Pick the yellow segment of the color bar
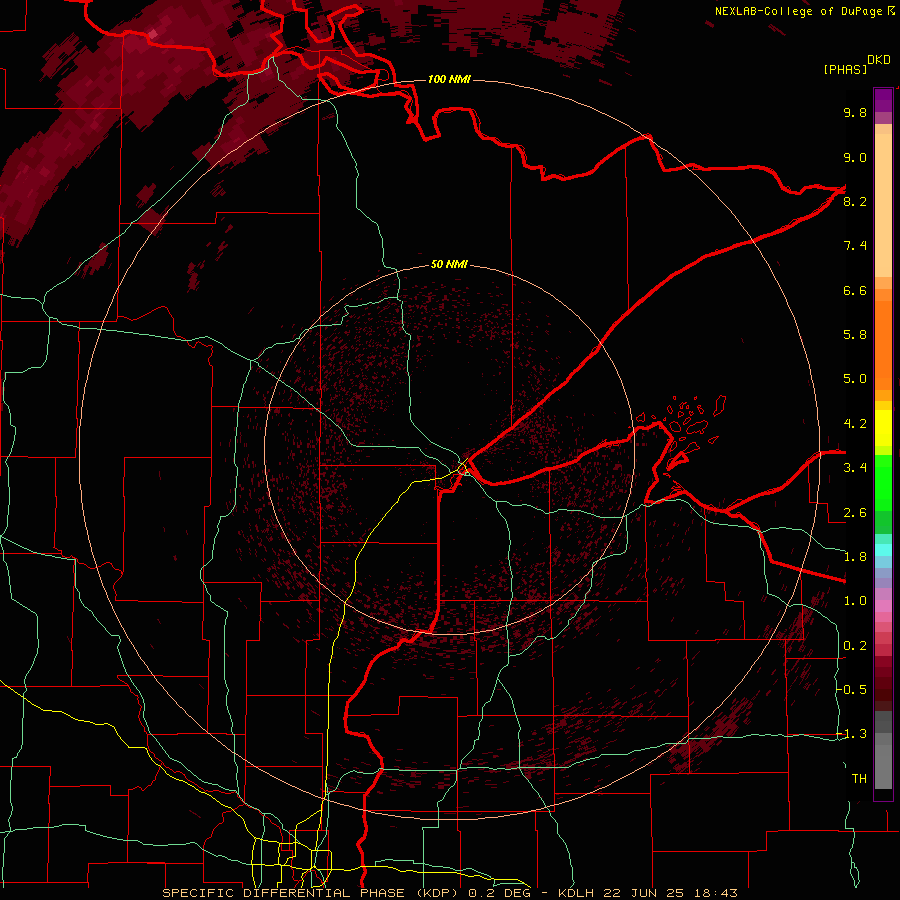 (x=883, y=428)
